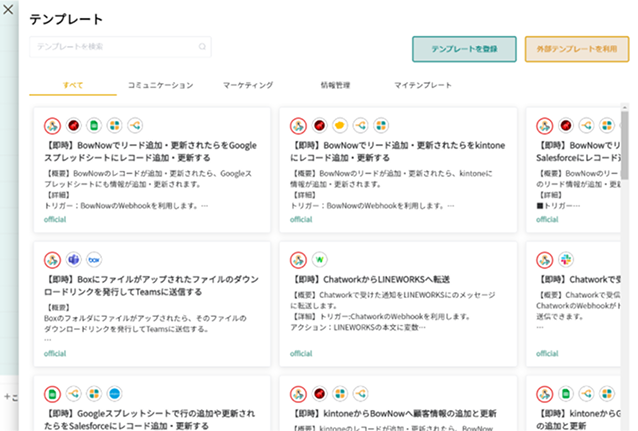
Task: Open the マーケティング tab
Action: tap(248, 85)
